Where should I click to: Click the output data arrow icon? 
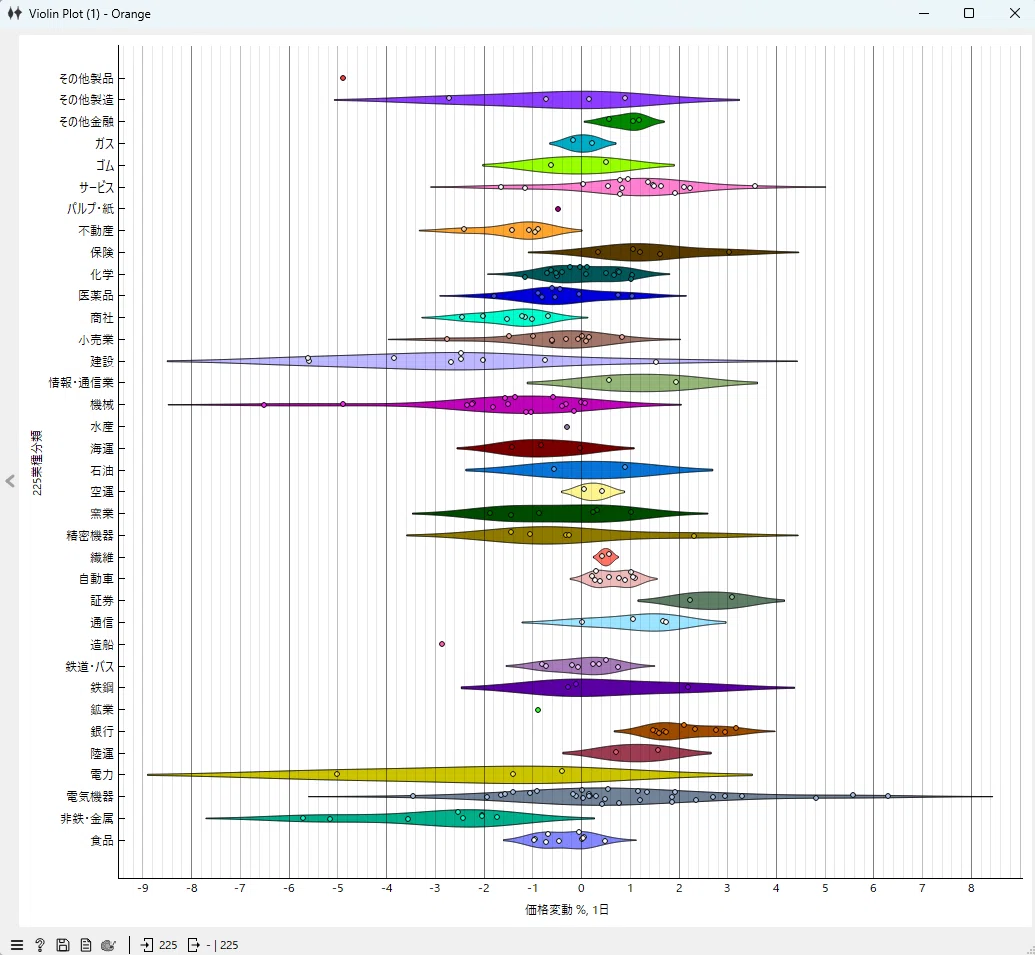[x=193, y=945]
